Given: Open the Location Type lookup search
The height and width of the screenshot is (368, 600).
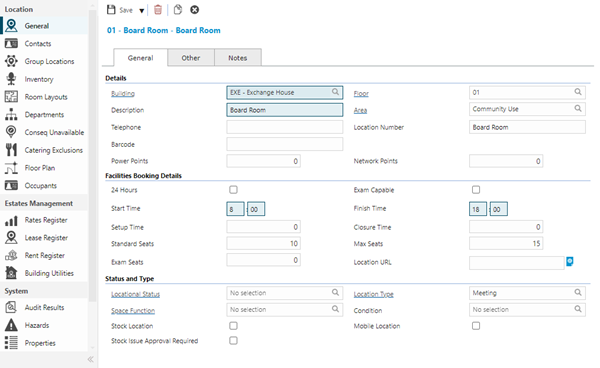Looking at the screenshot, I should (x=578, y=293).
